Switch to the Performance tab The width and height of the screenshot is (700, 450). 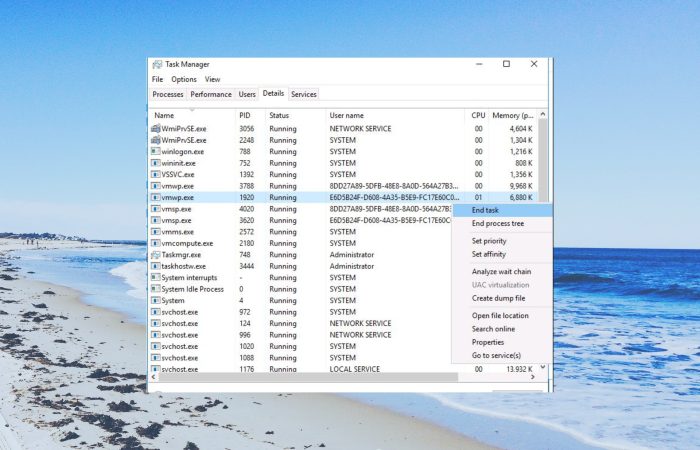(211, 94)
